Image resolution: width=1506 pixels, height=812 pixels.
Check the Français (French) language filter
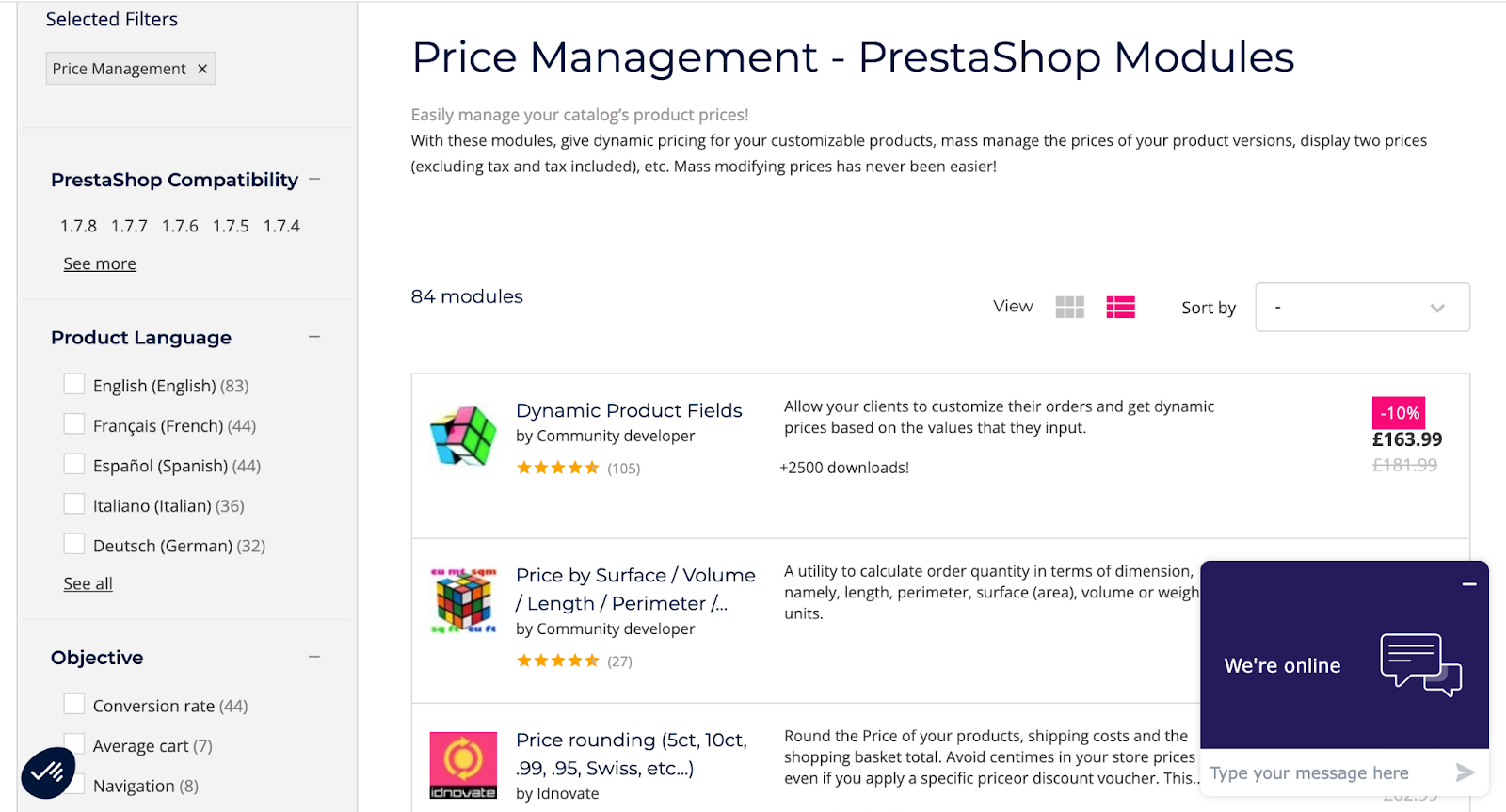pyautogui.click(x=74, y=424)
